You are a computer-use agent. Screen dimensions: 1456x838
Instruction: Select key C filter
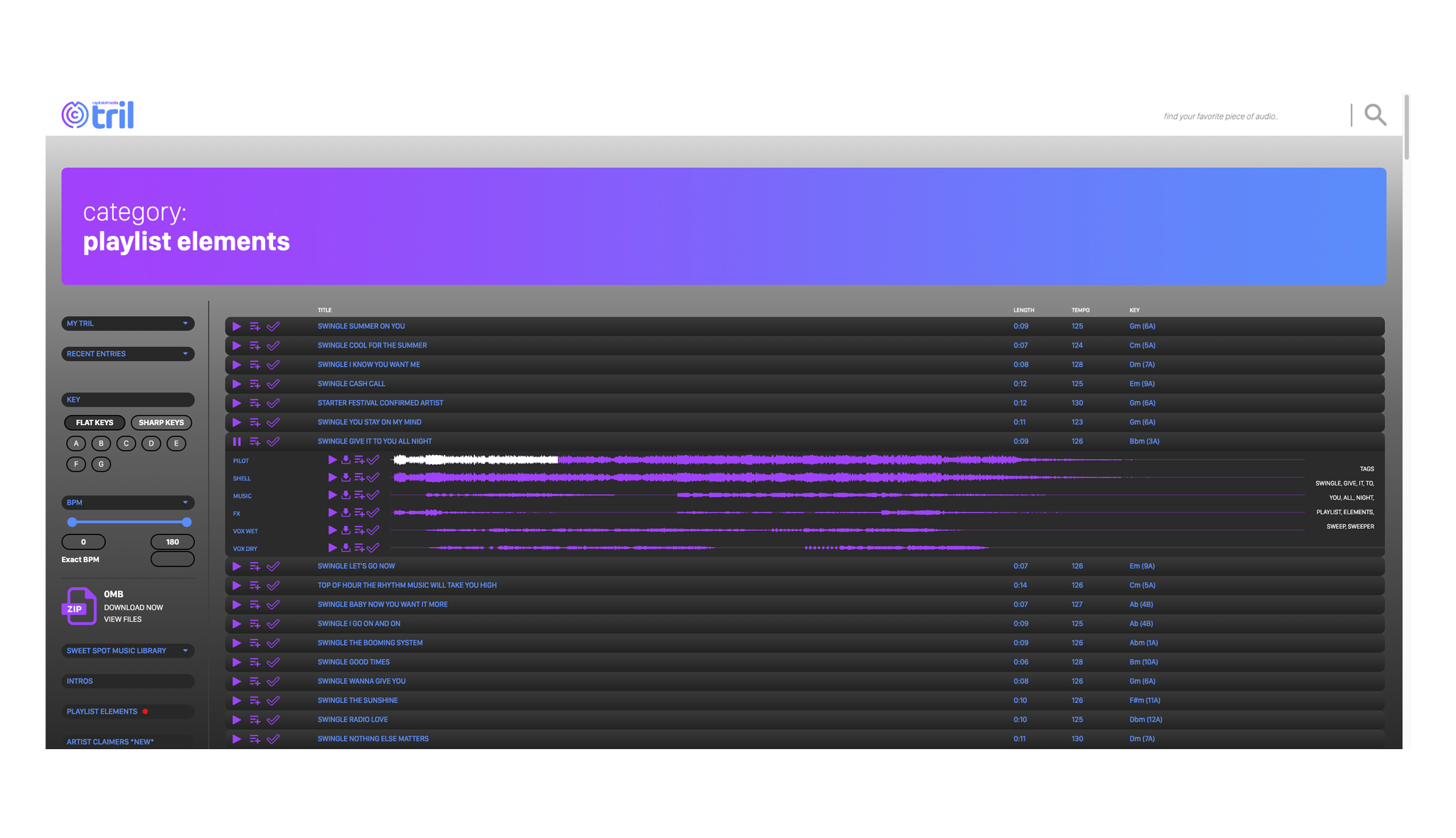pos(127,444)
